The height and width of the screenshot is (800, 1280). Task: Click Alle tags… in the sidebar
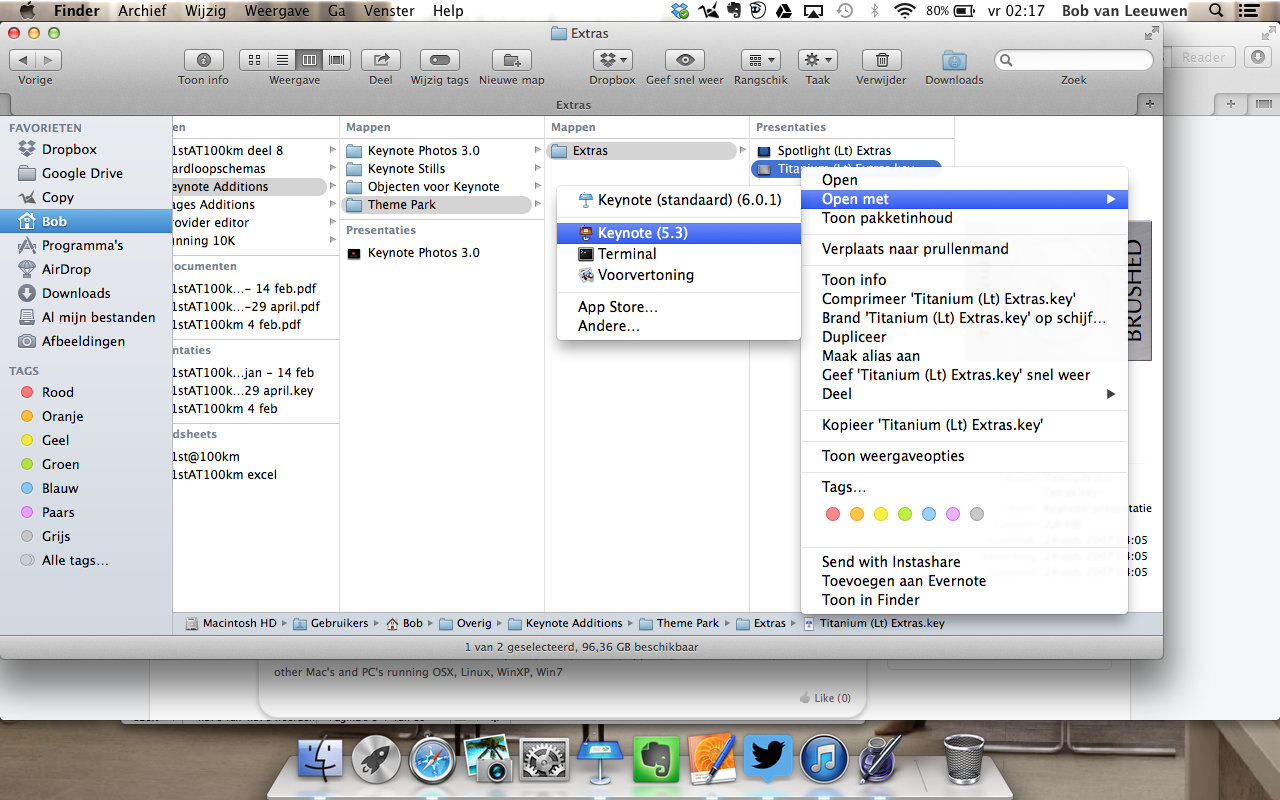(86, 560)
